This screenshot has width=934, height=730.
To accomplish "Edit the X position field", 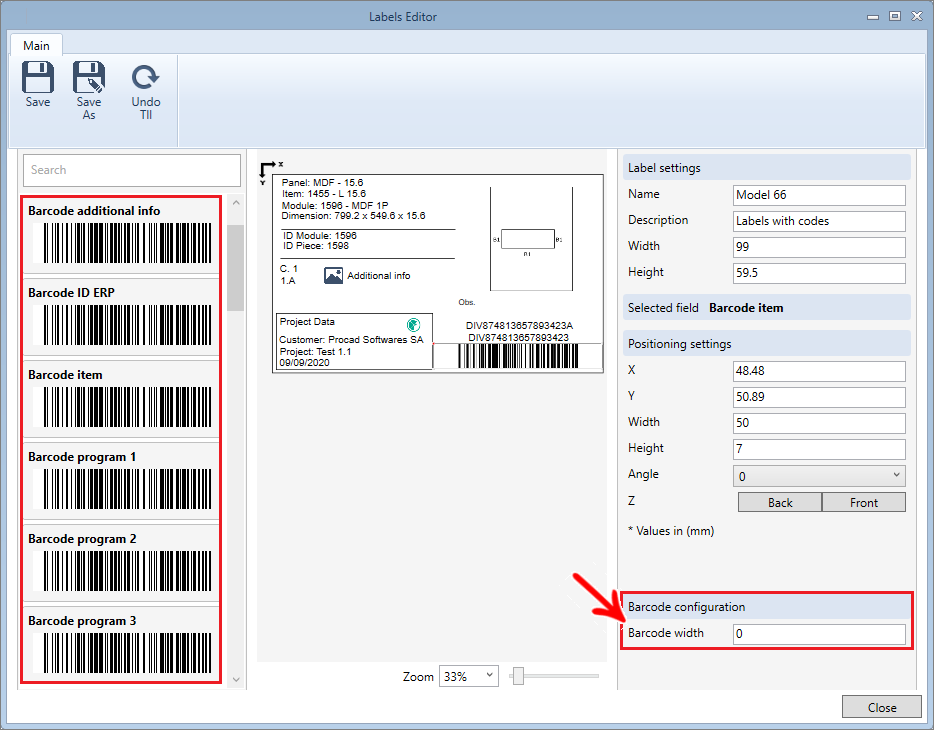I will click(819, 371).
